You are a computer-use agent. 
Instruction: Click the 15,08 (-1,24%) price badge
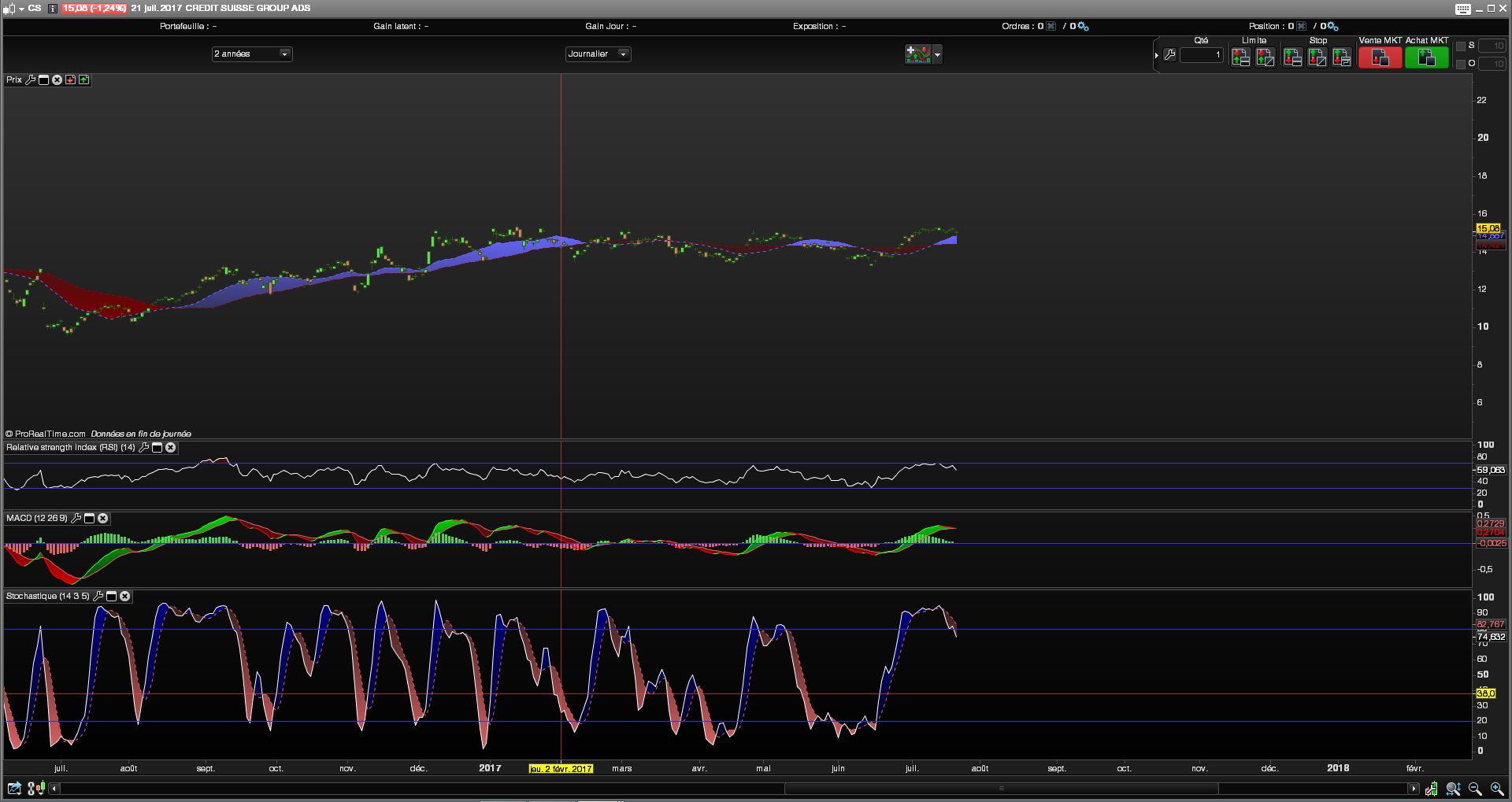[x=94, y=8]
